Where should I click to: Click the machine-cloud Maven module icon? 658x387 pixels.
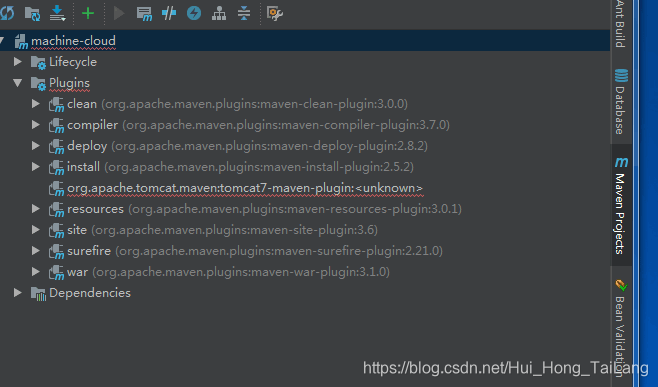click(x=21, y=41)
